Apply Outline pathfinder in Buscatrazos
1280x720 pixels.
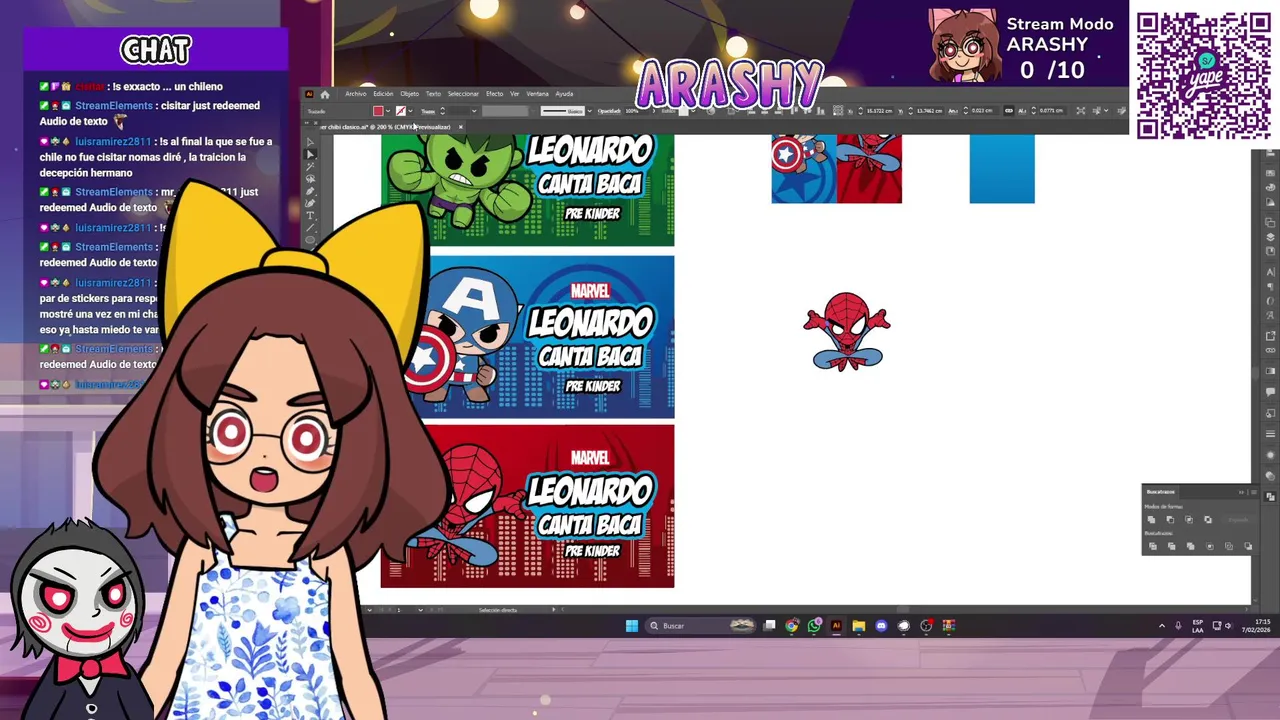click(1229, 546)
